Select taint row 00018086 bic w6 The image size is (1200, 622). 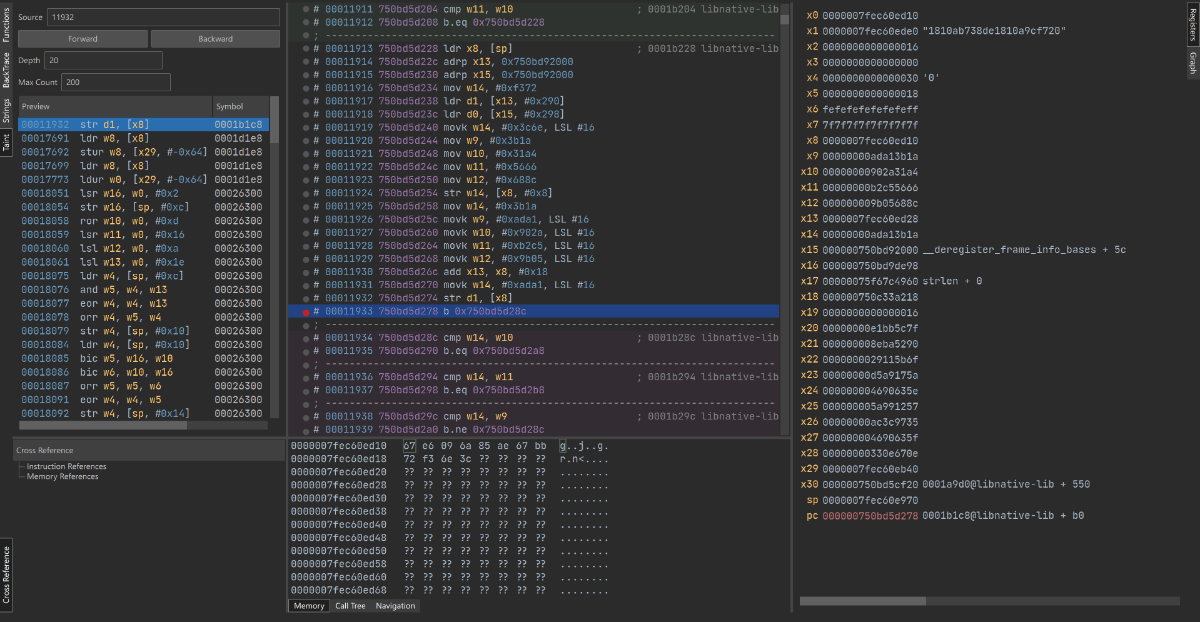[143, 371]
